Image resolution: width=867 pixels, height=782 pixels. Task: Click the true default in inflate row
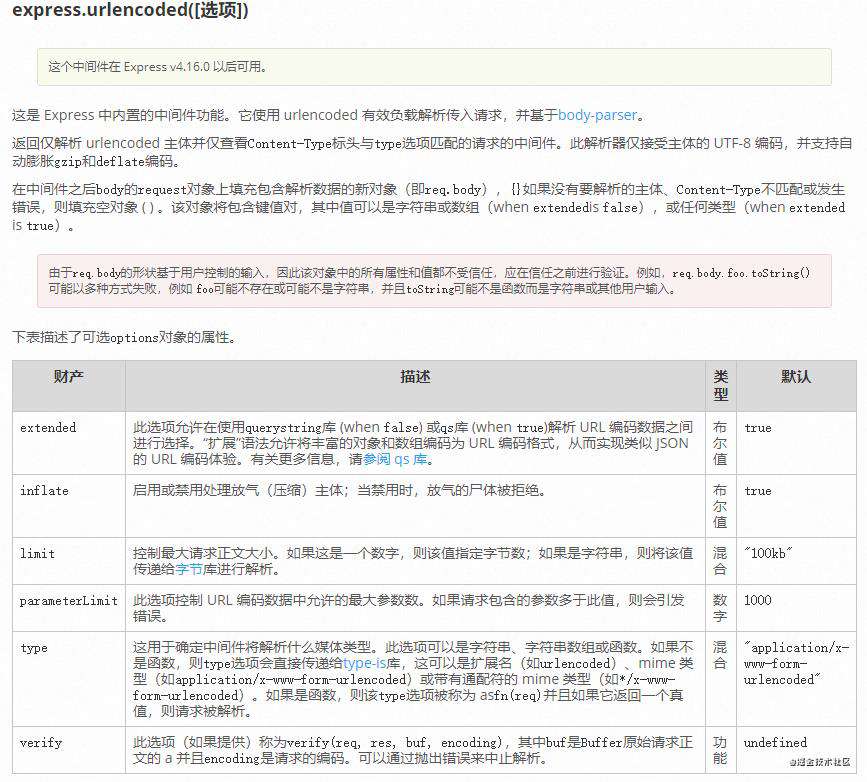pos(758,491)
